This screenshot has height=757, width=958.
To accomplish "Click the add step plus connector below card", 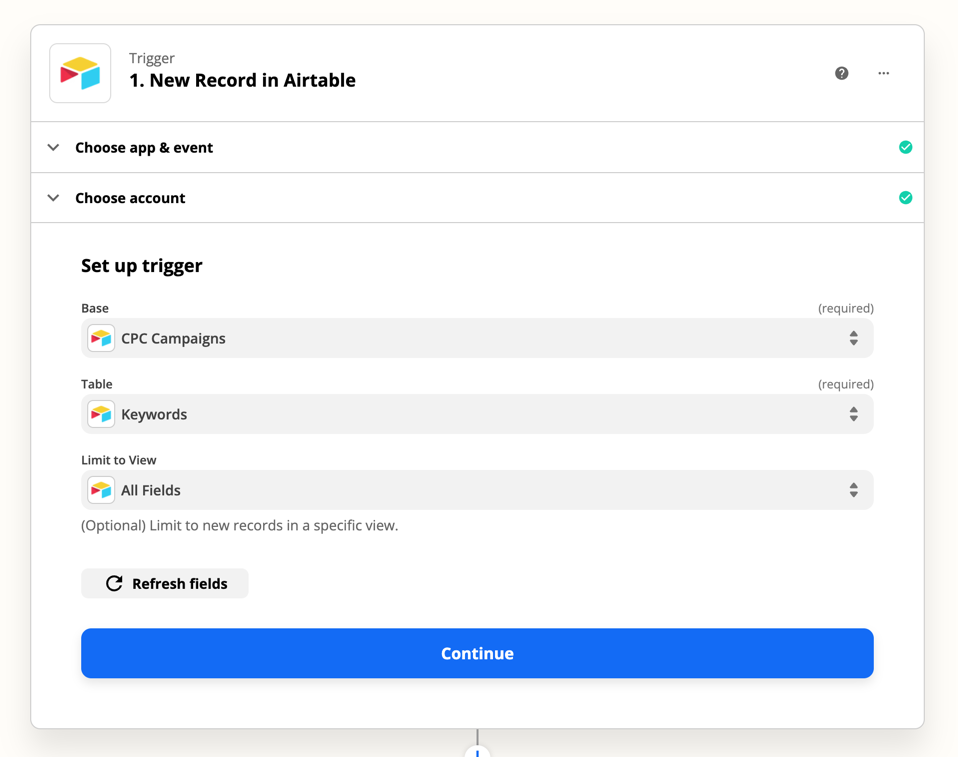I will [477, 751].
